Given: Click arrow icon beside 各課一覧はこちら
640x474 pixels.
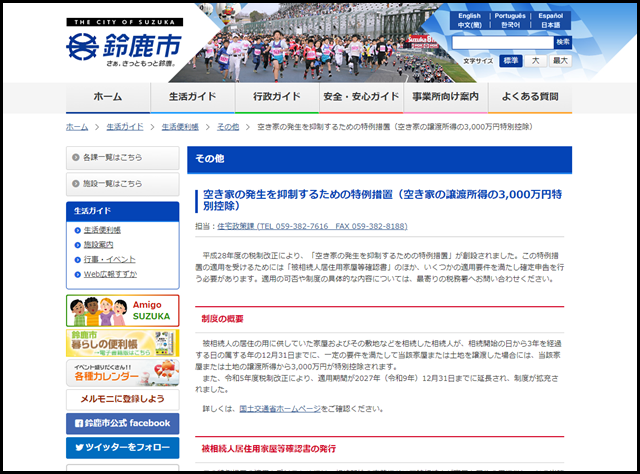Looking at the screenshot, I should (76, 157).
